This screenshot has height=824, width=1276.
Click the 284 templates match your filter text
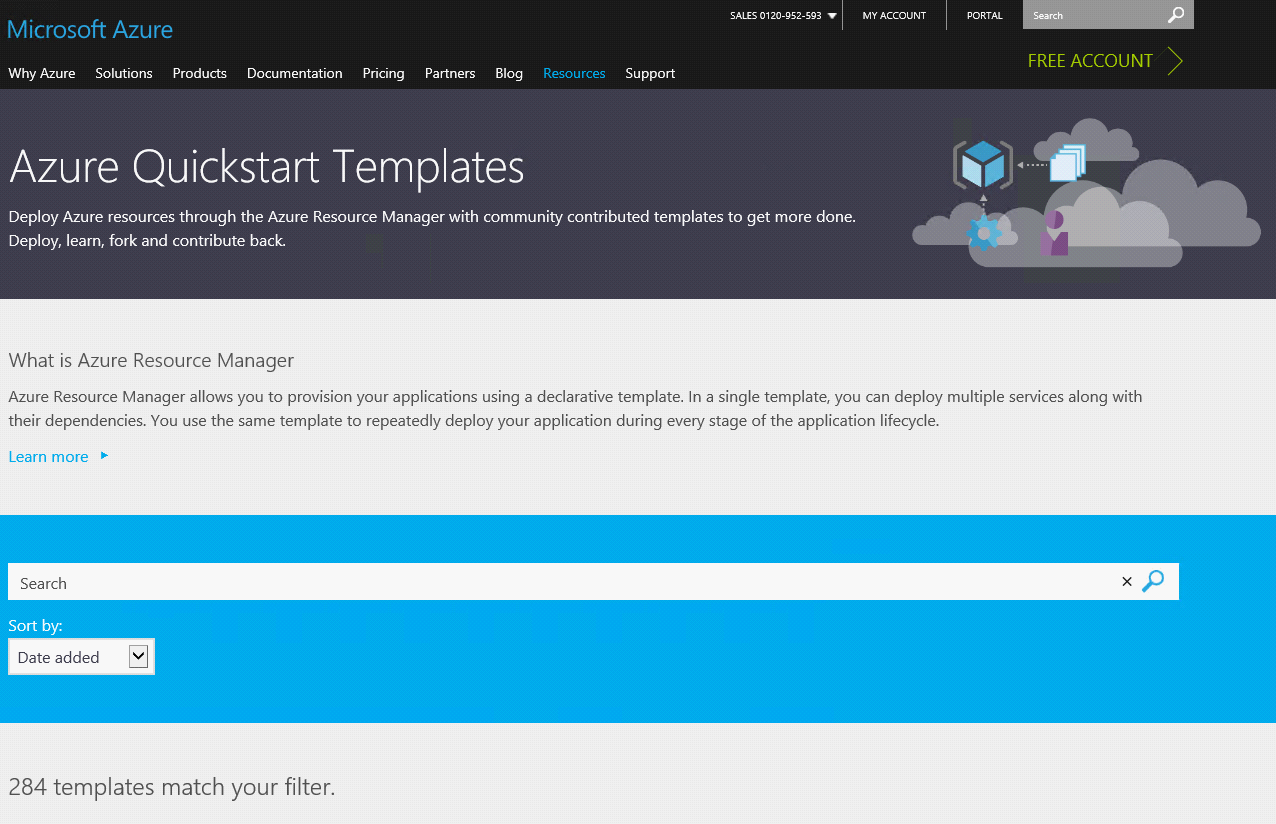(172, 787)
